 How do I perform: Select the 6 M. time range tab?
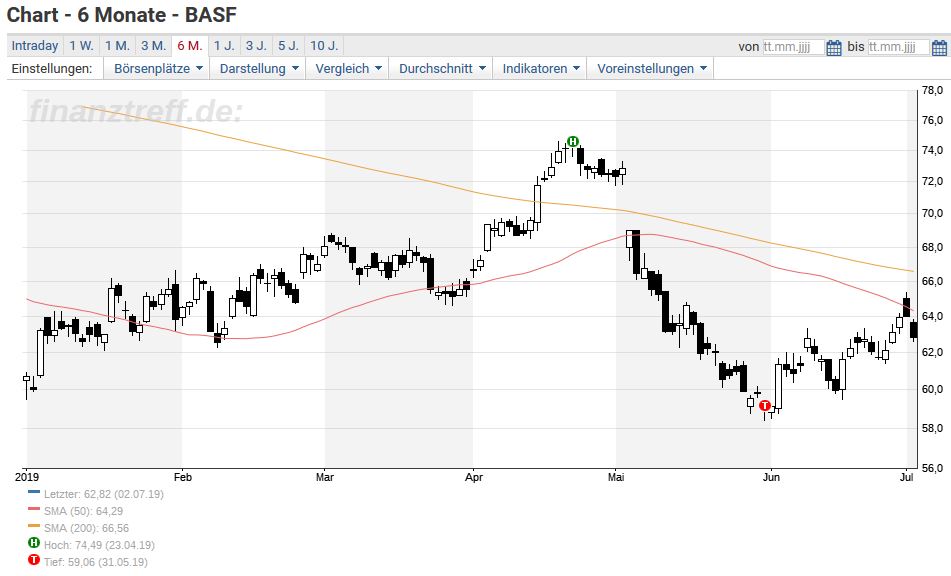[190, 45]
